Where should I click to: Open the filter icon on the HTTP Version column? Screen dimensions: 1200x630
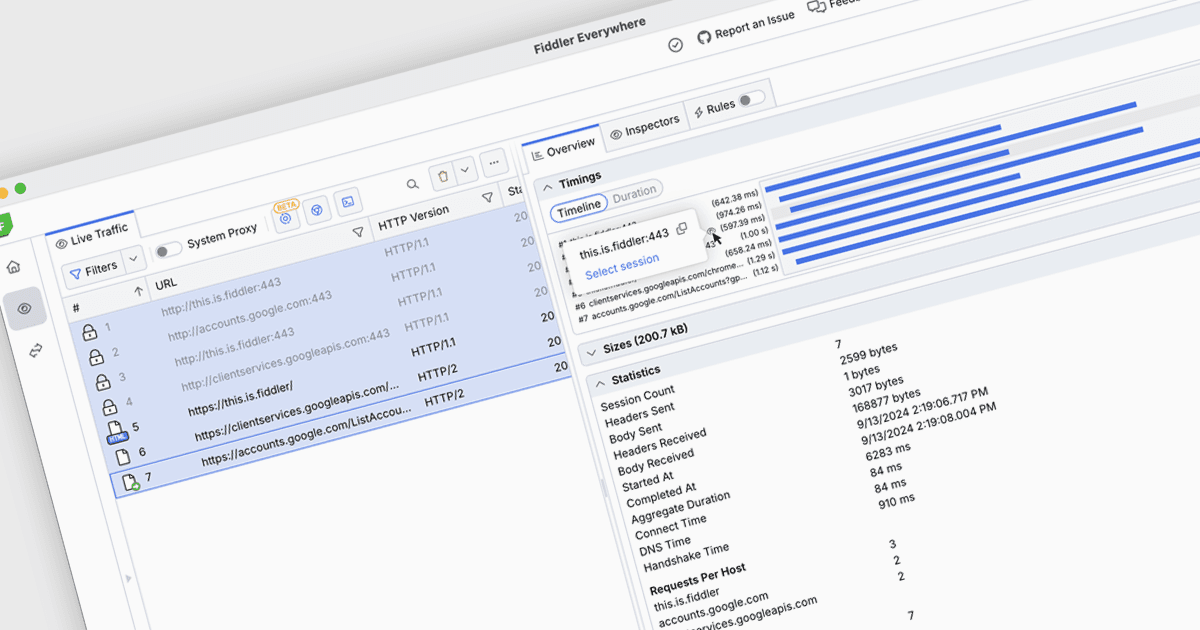[488, 198]
